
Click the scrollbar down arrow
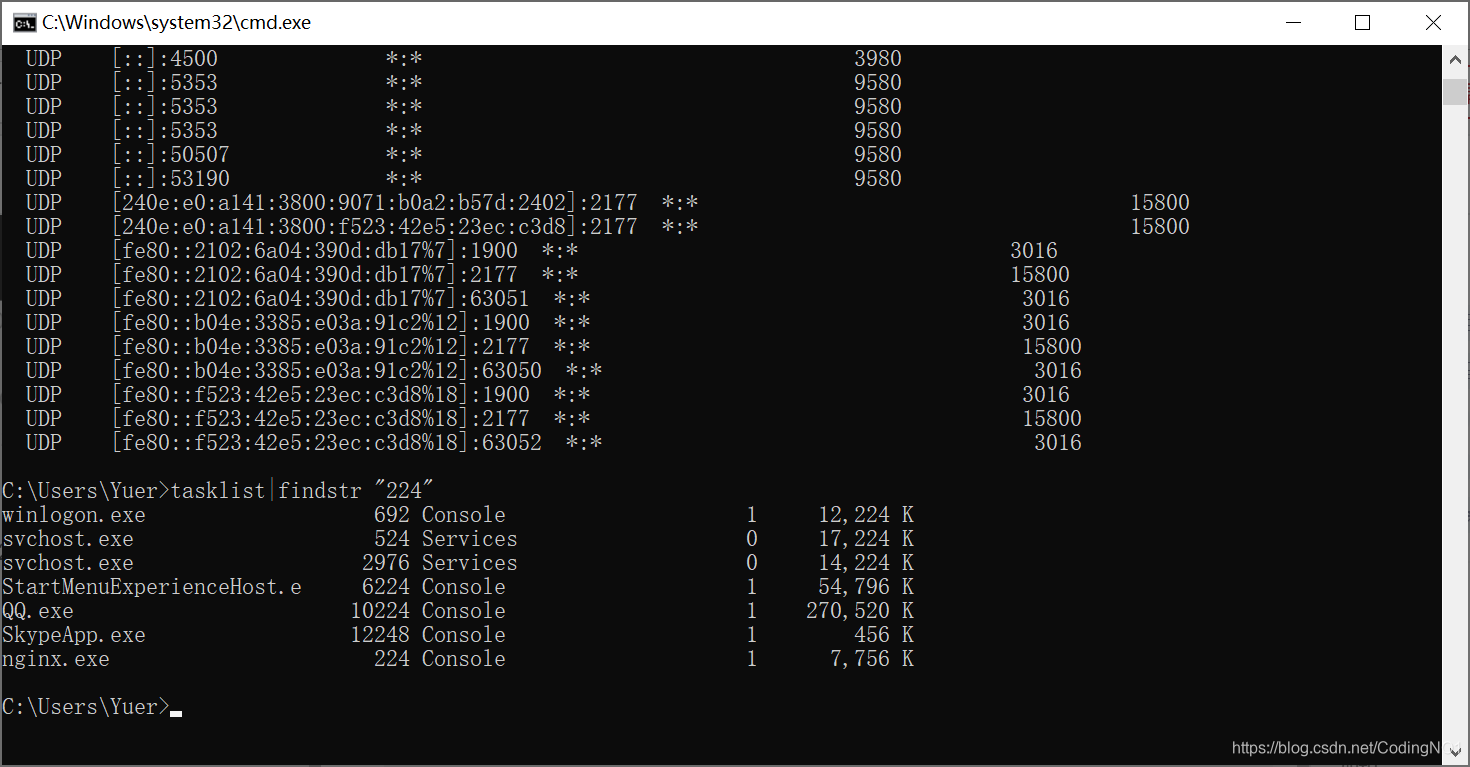(x=1455, y=752)
